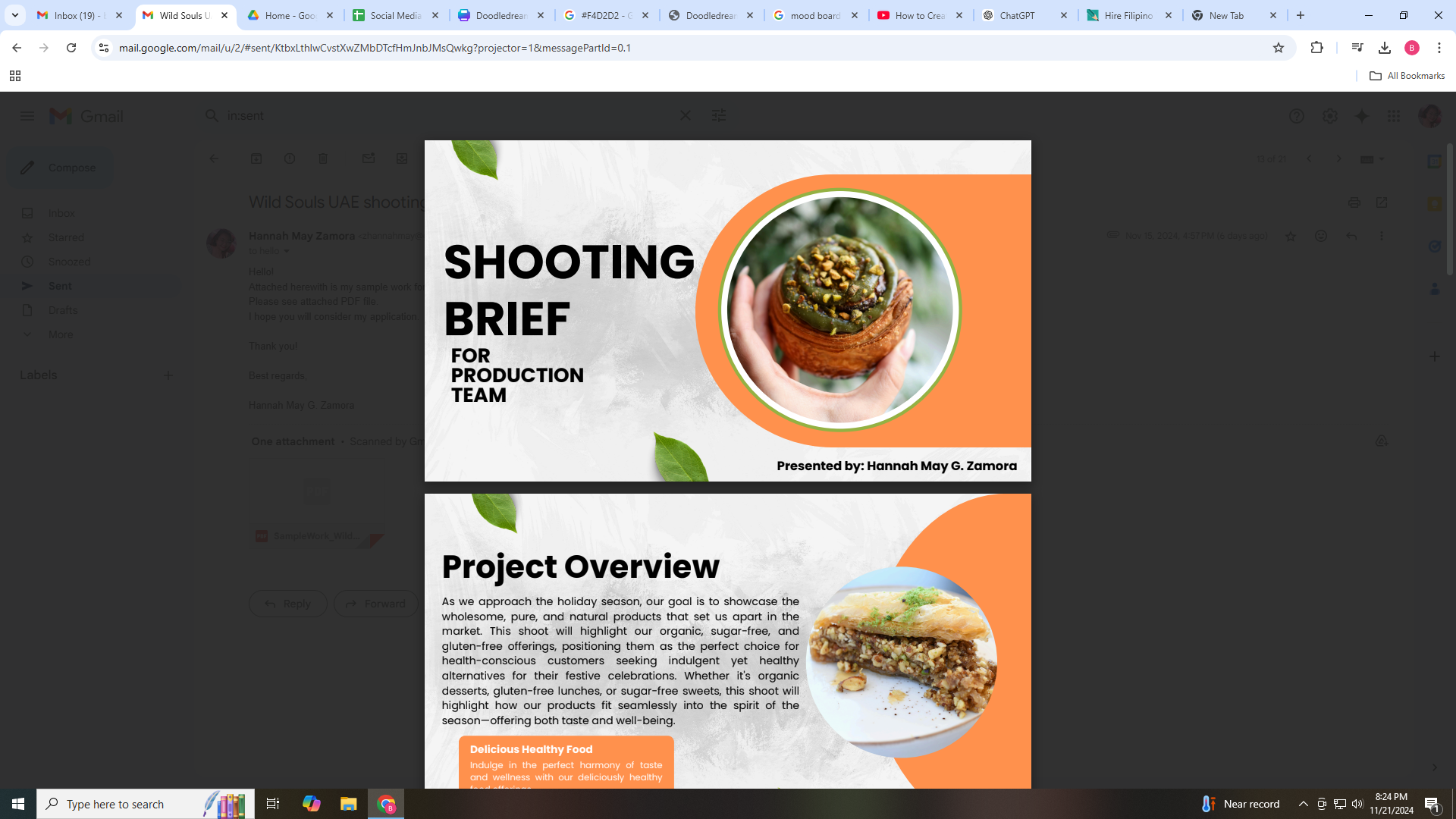Star the message from Hannah May Zamora

click(x=1291, y=236)
